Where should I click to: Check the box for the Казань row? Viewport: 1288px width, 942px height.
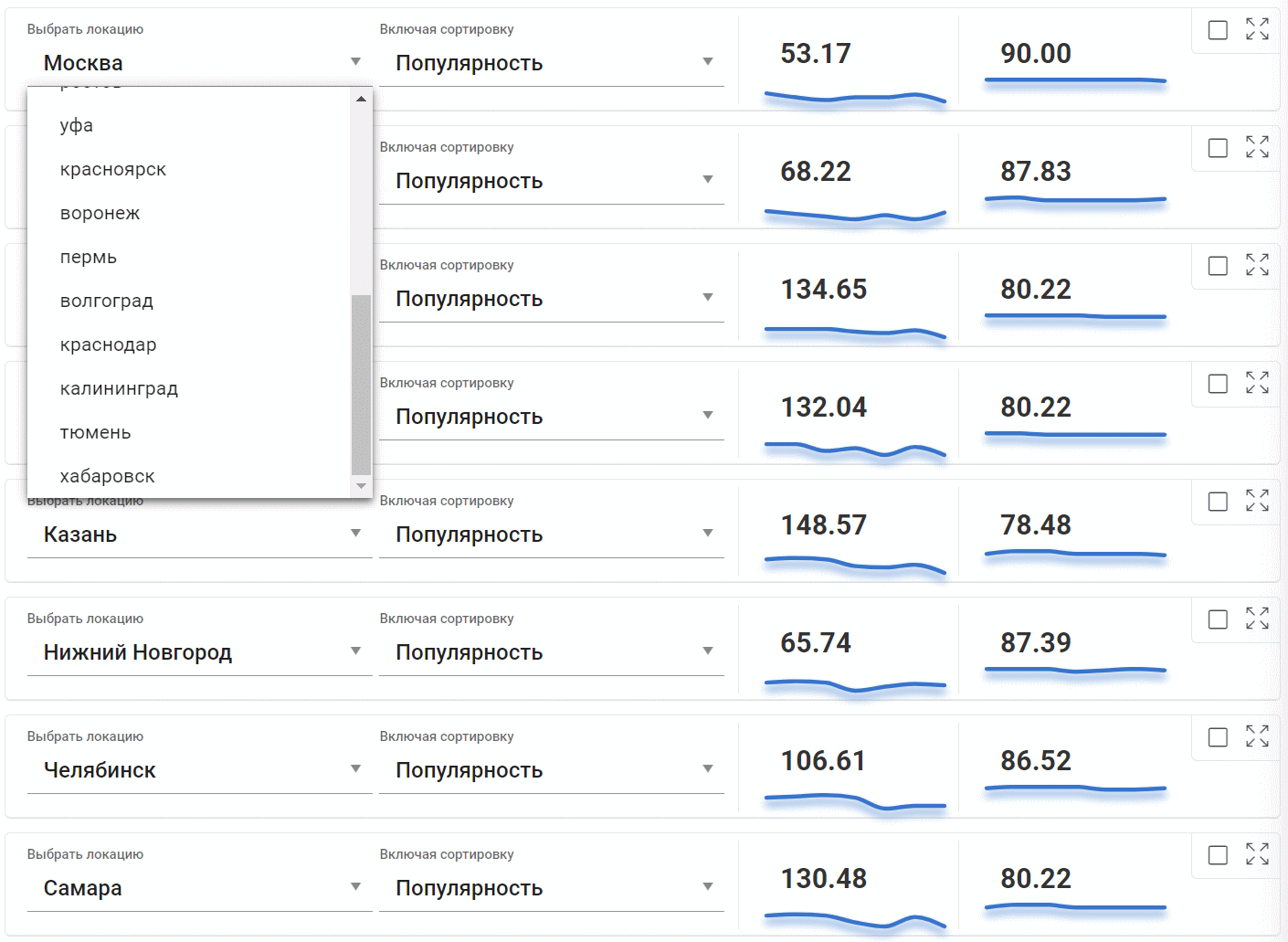coord(1218,502)
